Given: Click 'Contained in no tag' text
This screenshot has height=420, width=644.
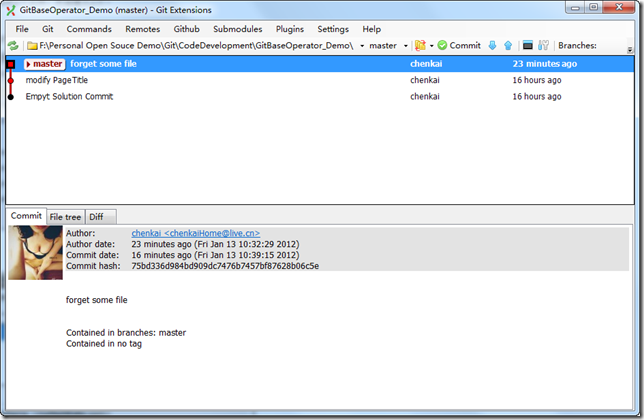Looking at the screenshot, I should coord(104,344).
